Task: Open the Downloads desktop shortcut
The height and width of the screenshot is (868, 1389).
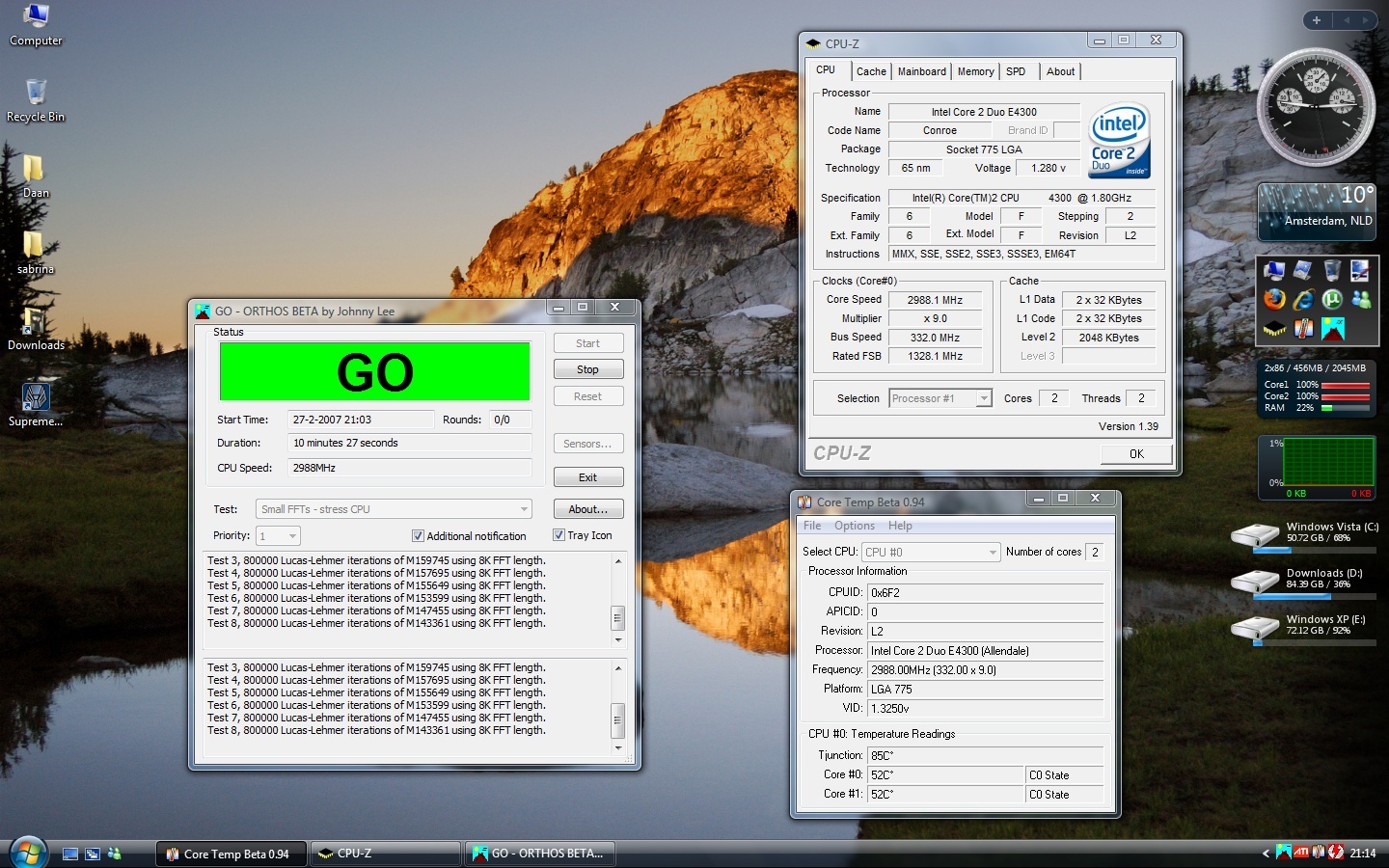Action: tap(36, 329)
